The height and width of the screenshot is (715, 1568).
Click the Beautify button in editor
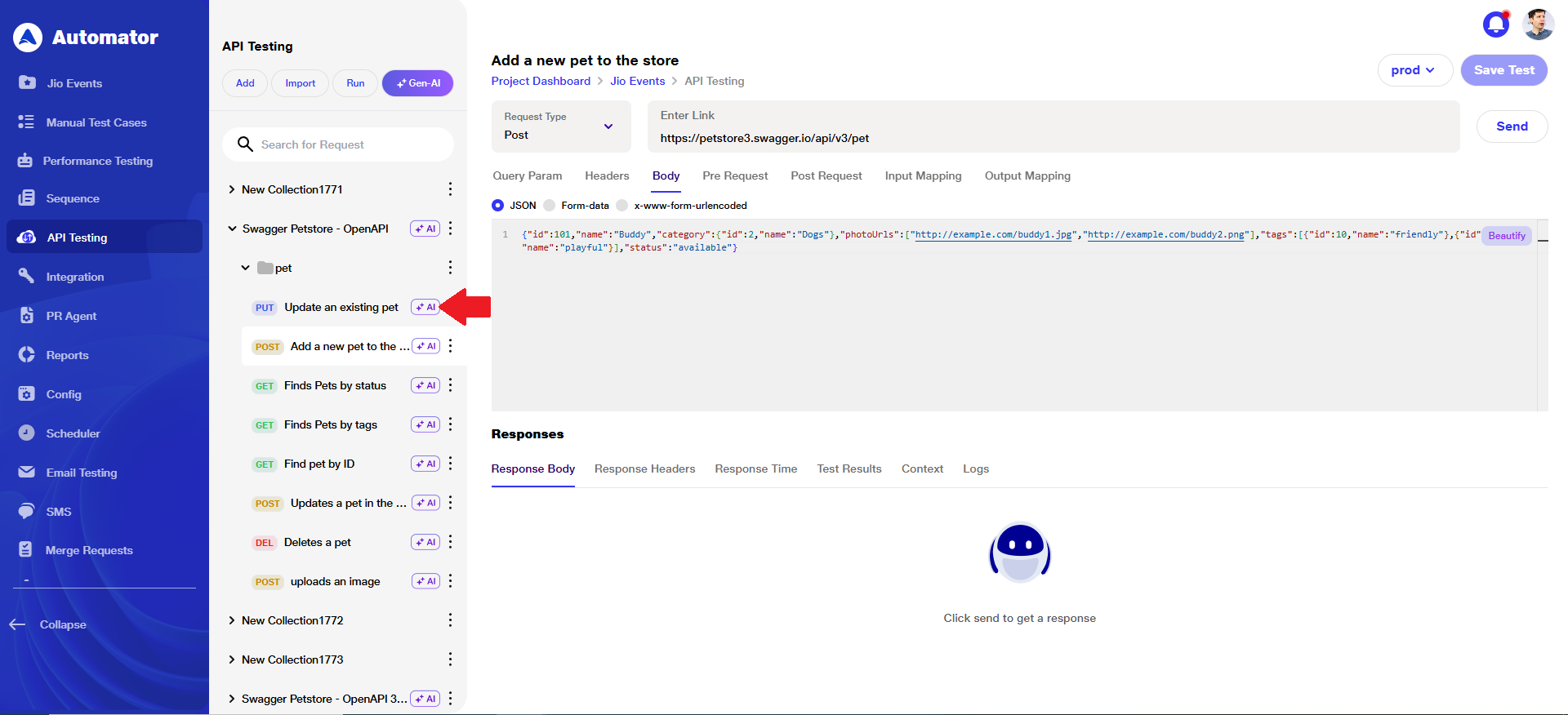tap(1506, 236)
